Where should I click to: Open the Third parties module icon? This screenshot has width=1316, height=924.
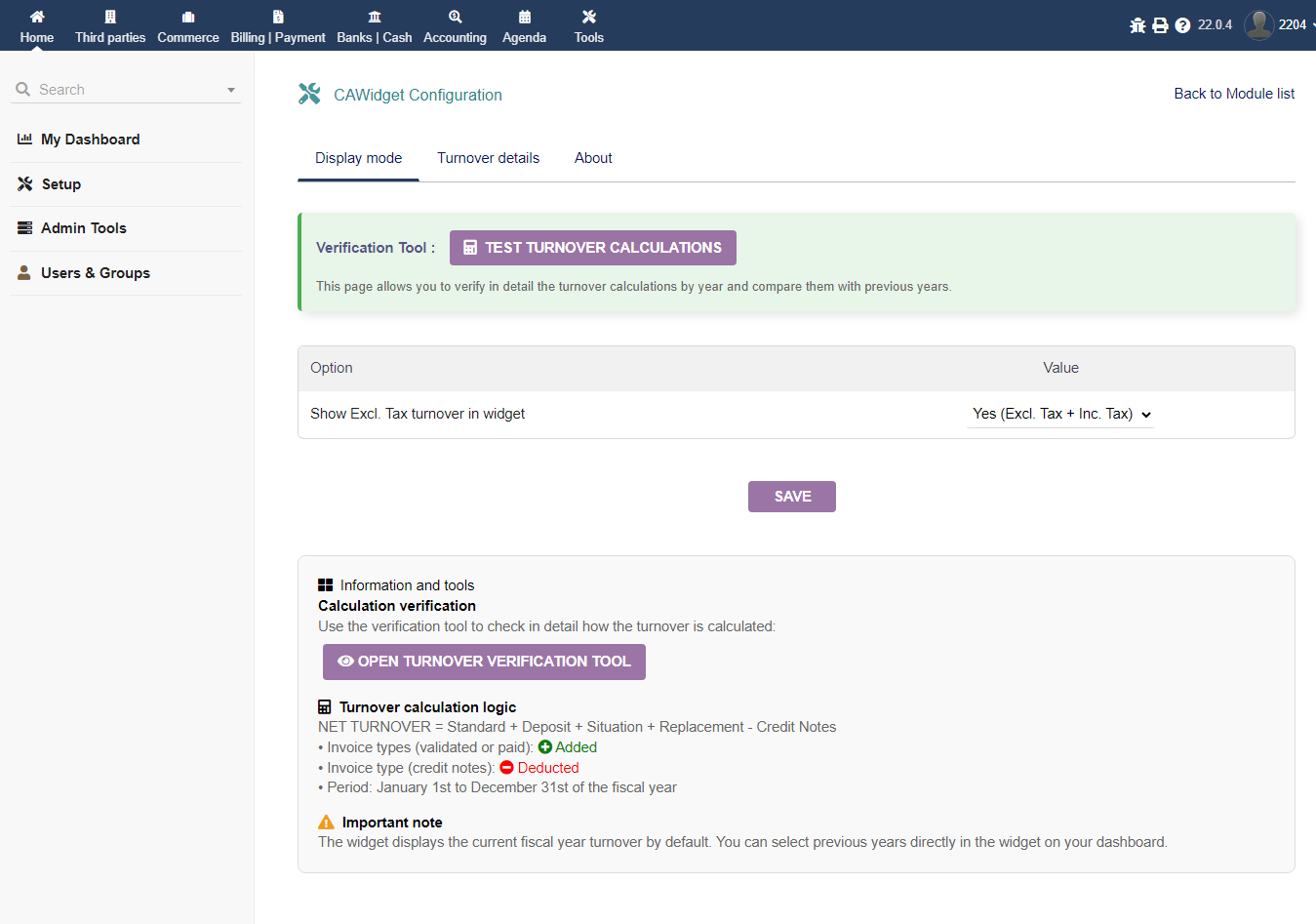tap(110, 17)
